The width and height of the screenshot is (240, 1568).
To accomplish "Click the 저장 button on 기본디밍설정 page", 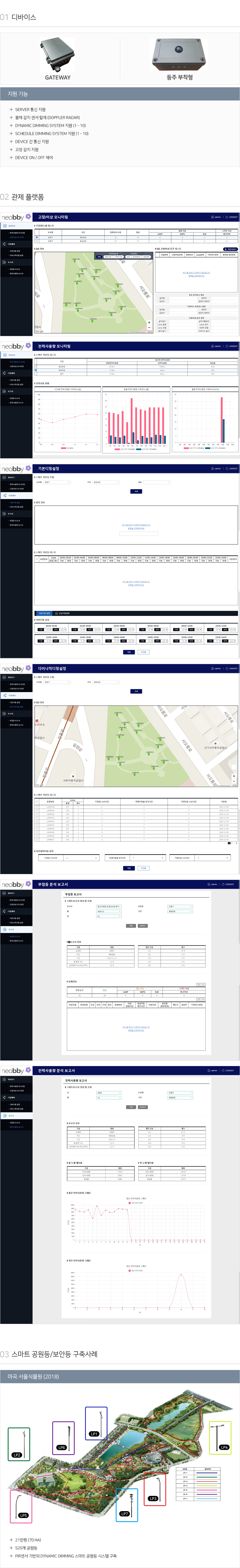I will click(129, 652).
